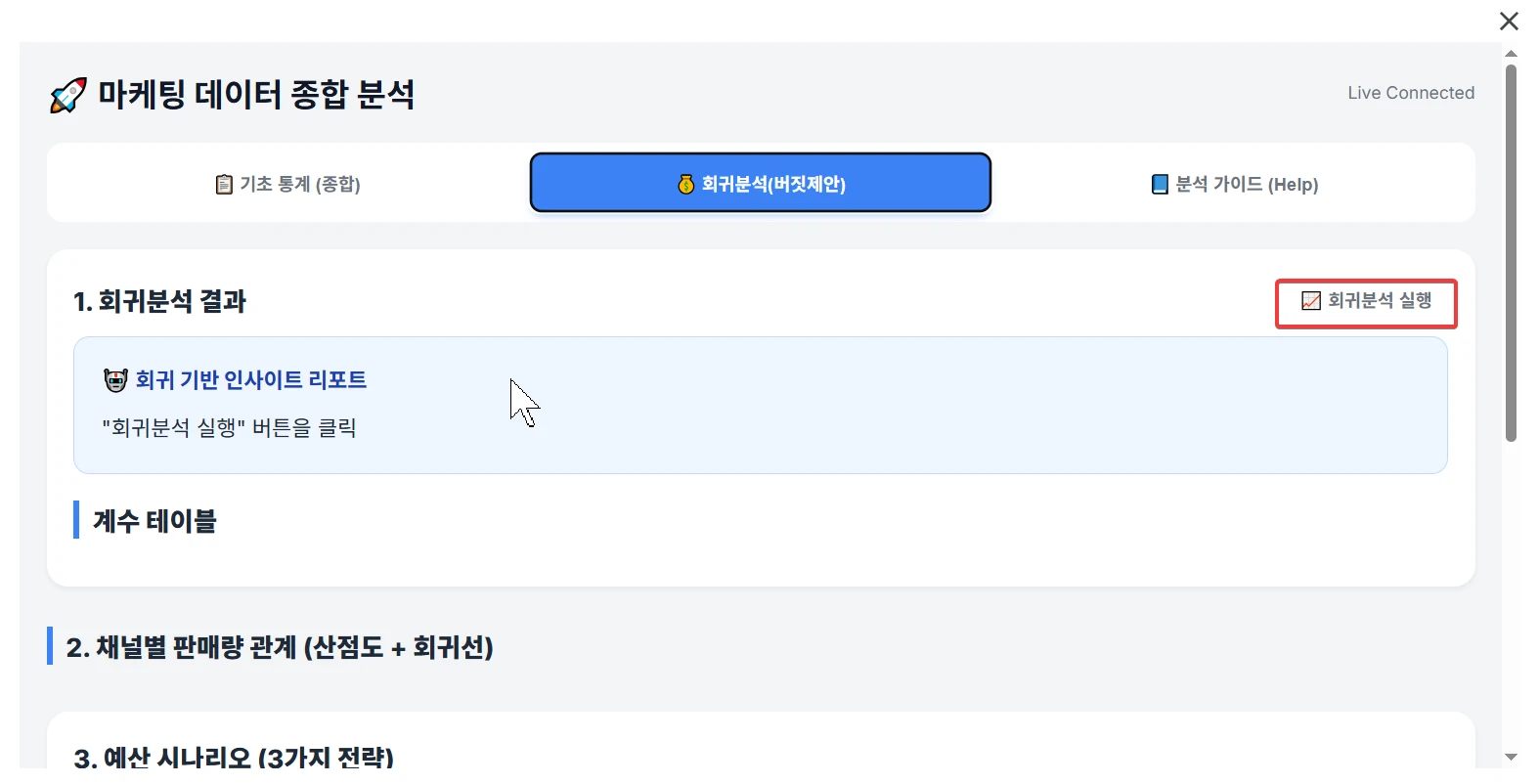Select the 2. 채널별 판매량 관계 heading
Viewport: 1539px width, 784px height.
280,647
